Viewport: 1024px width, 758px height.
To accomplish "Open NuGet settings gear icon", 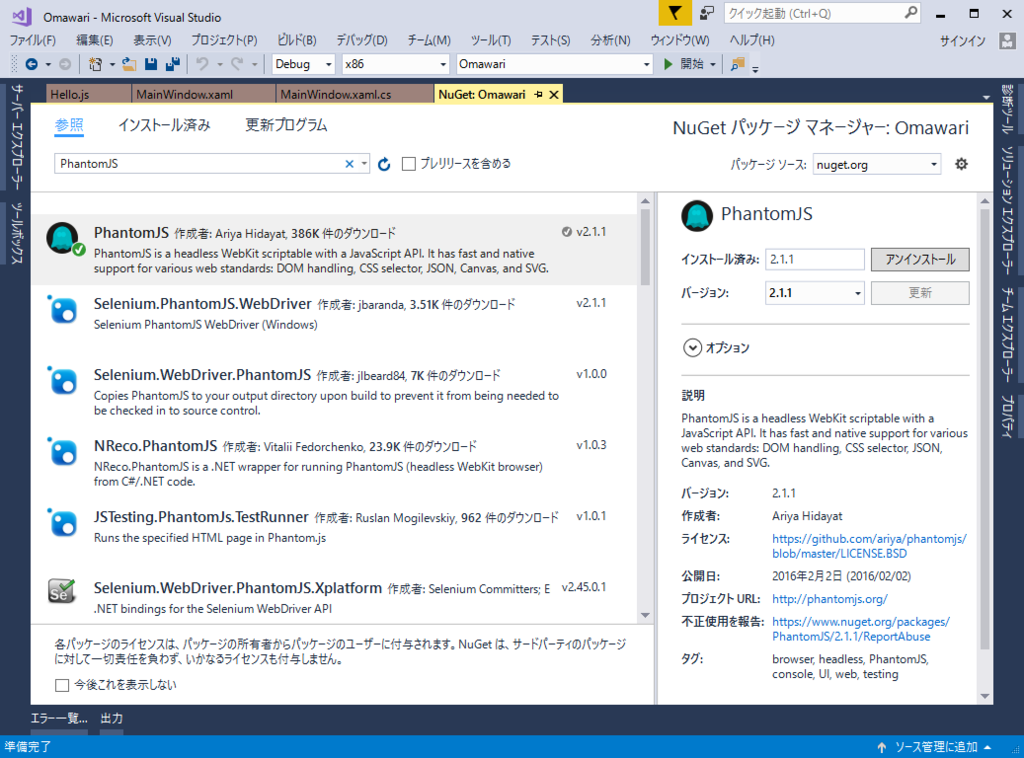I will pyautogui.click(x=961, y=164).
